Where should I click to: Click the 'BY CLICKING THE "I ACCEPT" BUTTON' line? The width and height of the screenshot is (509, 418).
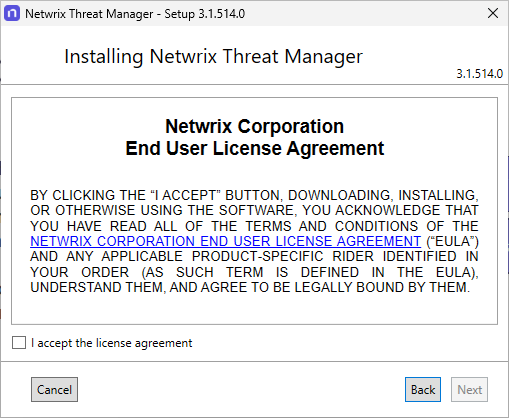pos(254,195)
